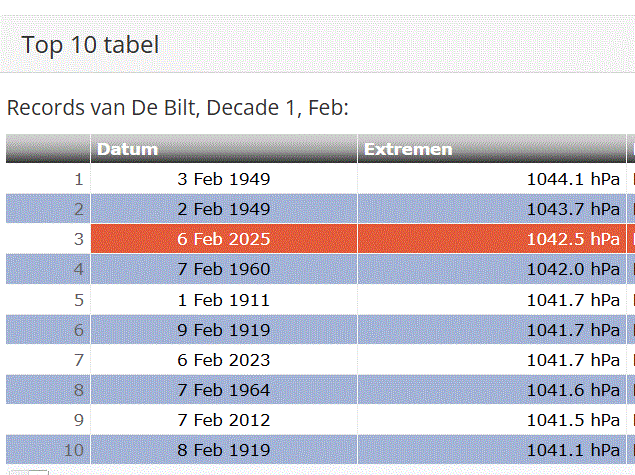
Task: Select the 1043.7 hPa value
Action: (573, 210)
